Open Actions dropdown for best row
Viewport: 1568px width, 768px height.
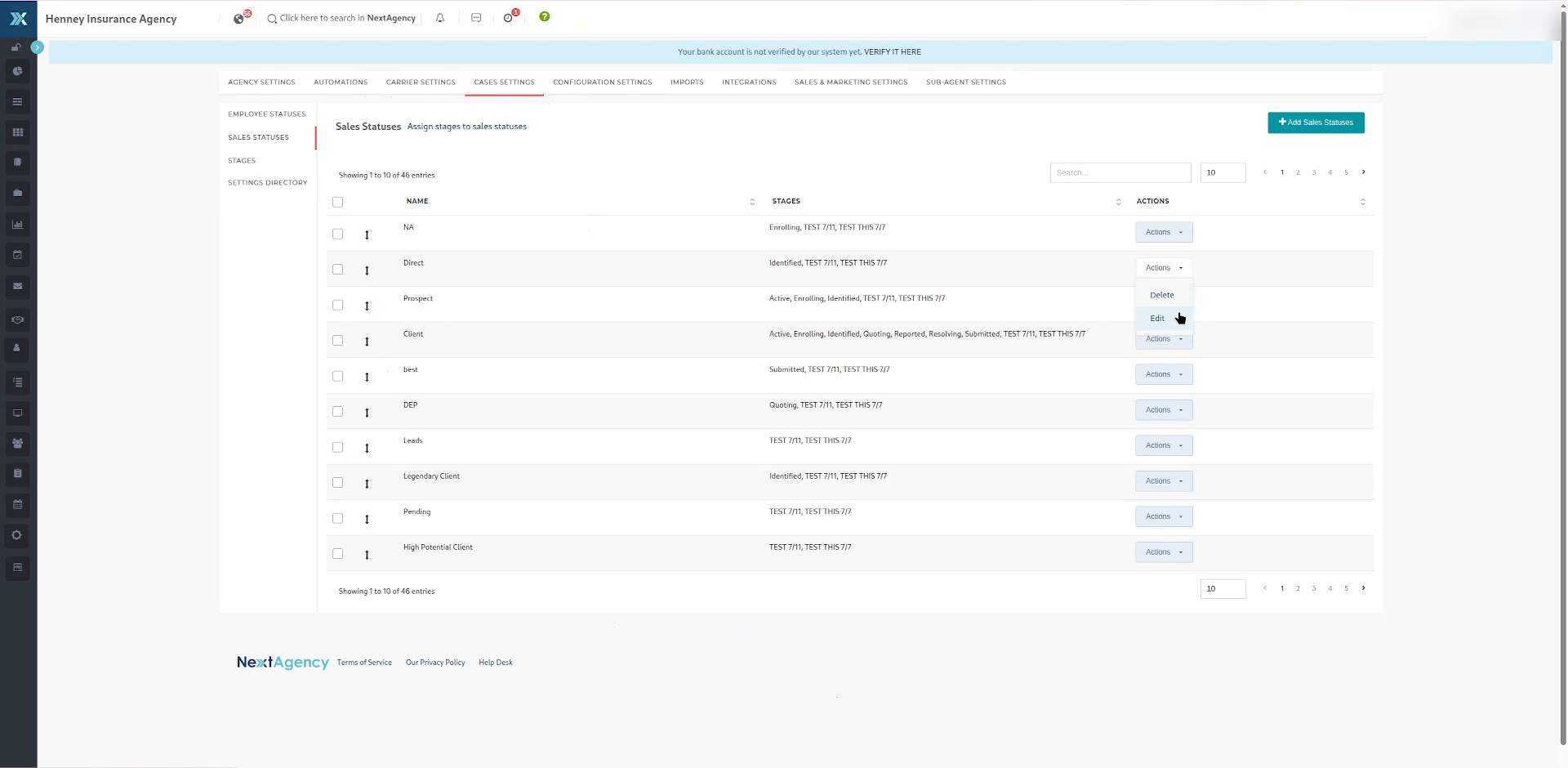pyautogui.click(x=1164, y=374)
